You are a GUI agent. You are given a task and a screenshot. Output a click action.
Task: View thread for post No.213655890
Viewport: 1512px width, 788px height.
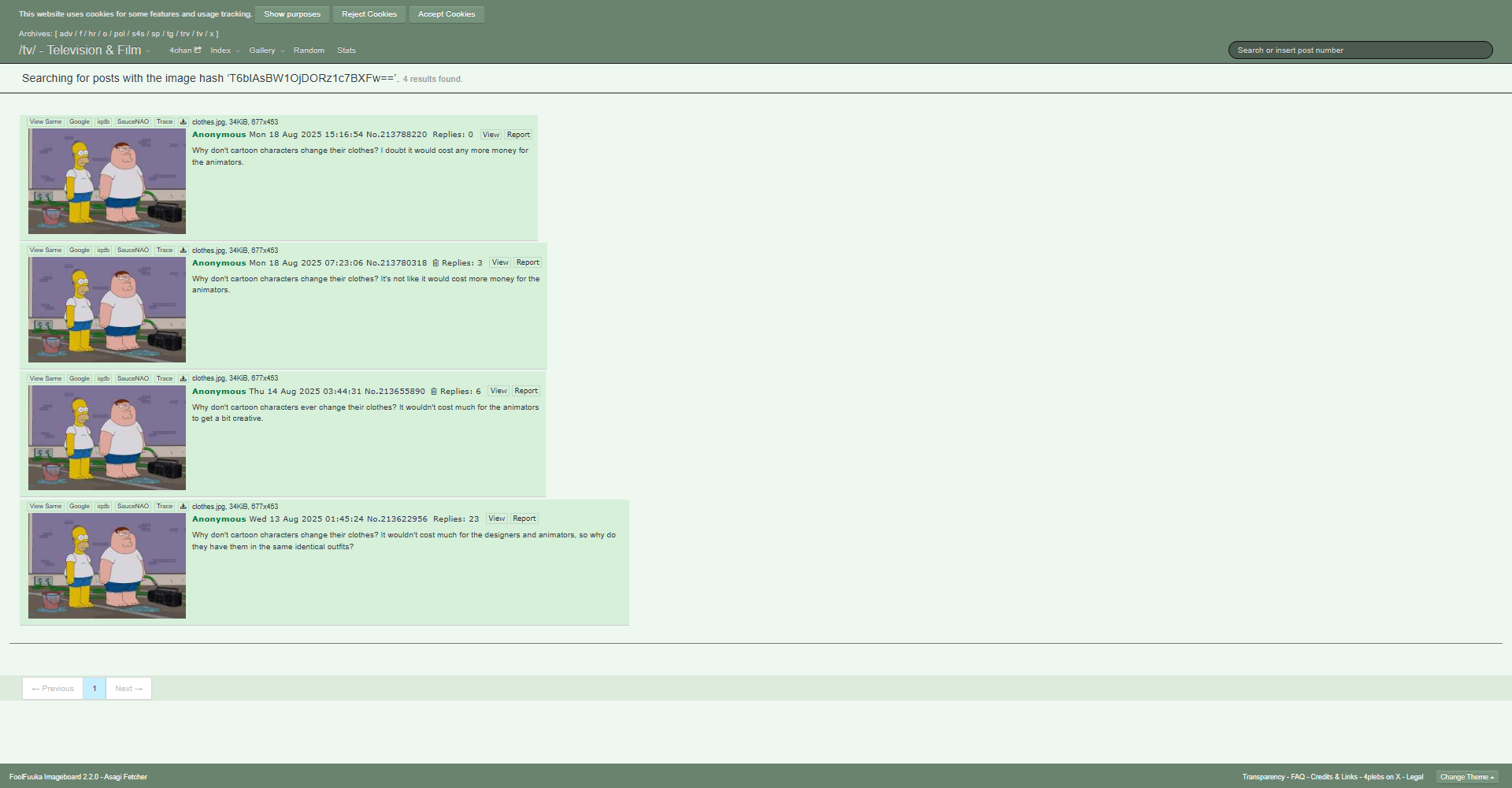pos(498,391)
